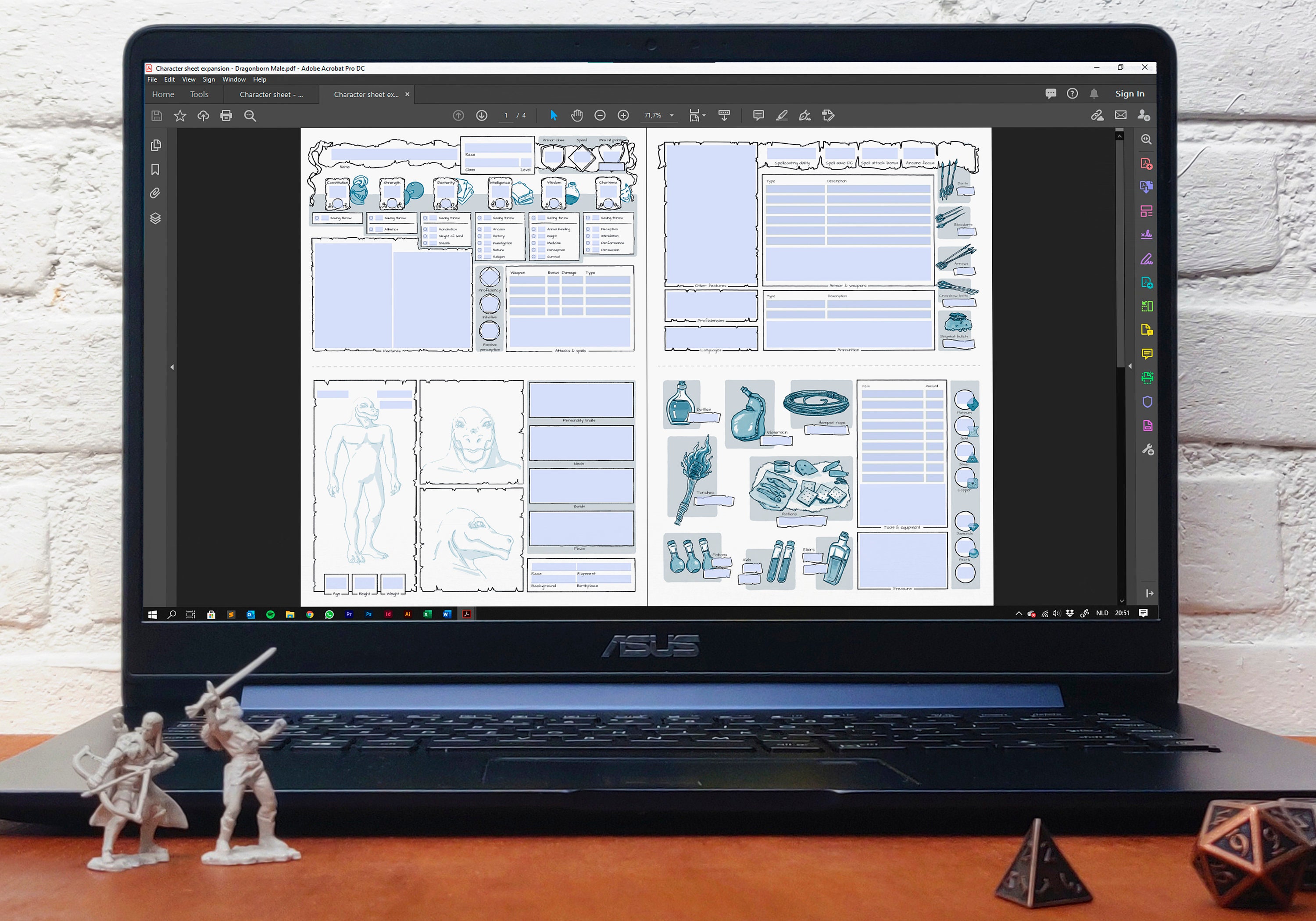Select the Hand tool in the toolbar
Image resolution: width=1316 pixels, height=921 pixels.
[x=576, y=115]
